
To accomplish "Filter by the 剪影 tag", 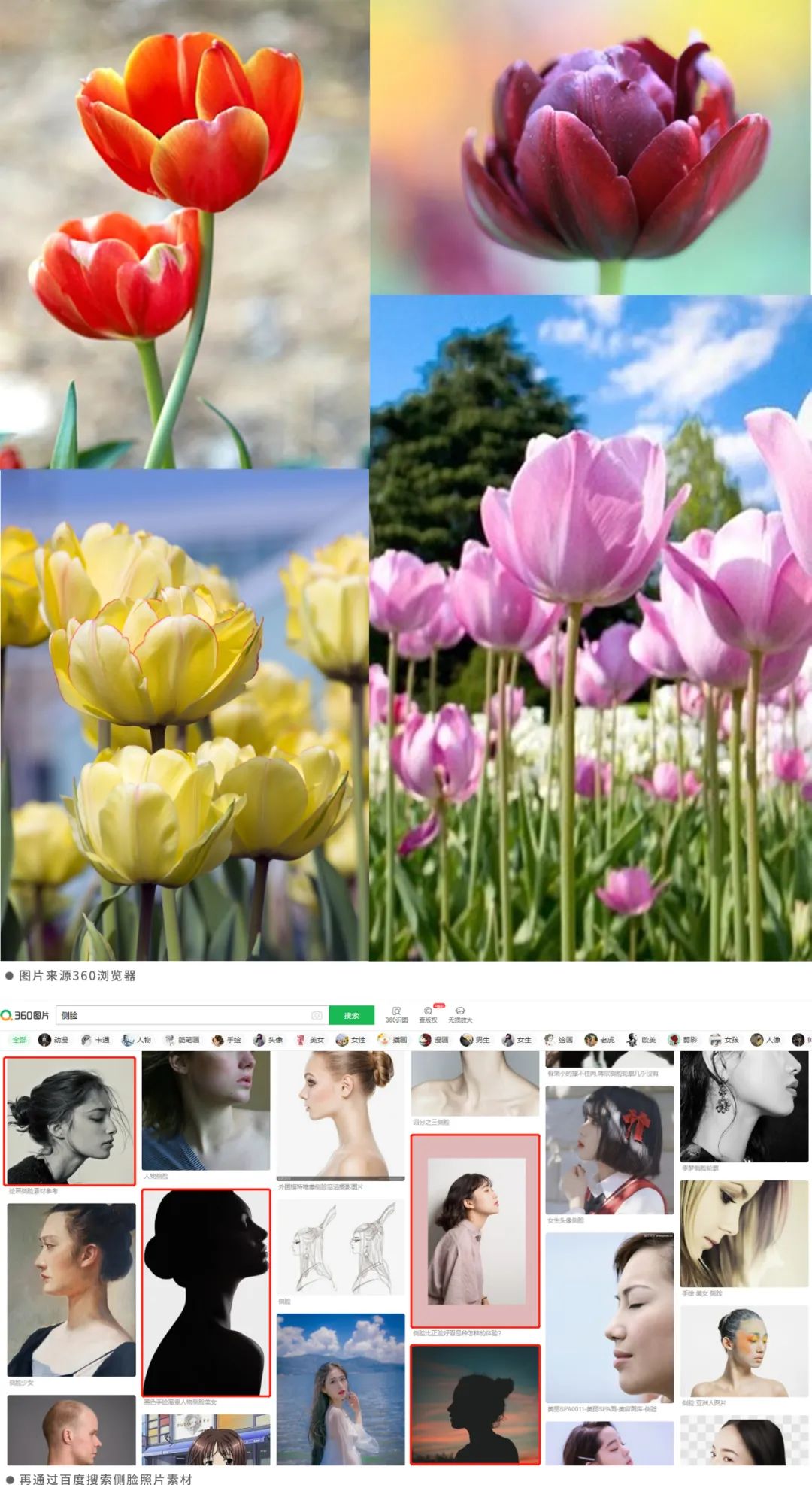I will [683, 1040].
